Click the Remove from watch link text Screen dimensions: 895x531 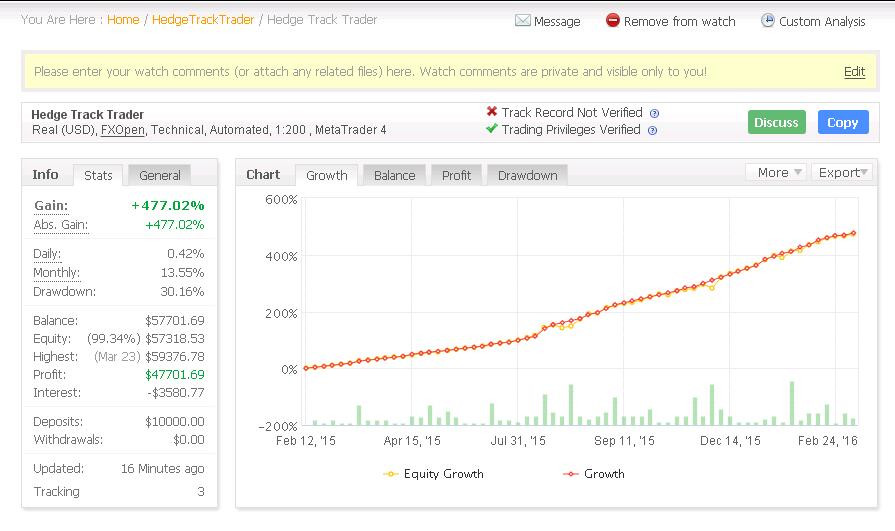[679, 22]
